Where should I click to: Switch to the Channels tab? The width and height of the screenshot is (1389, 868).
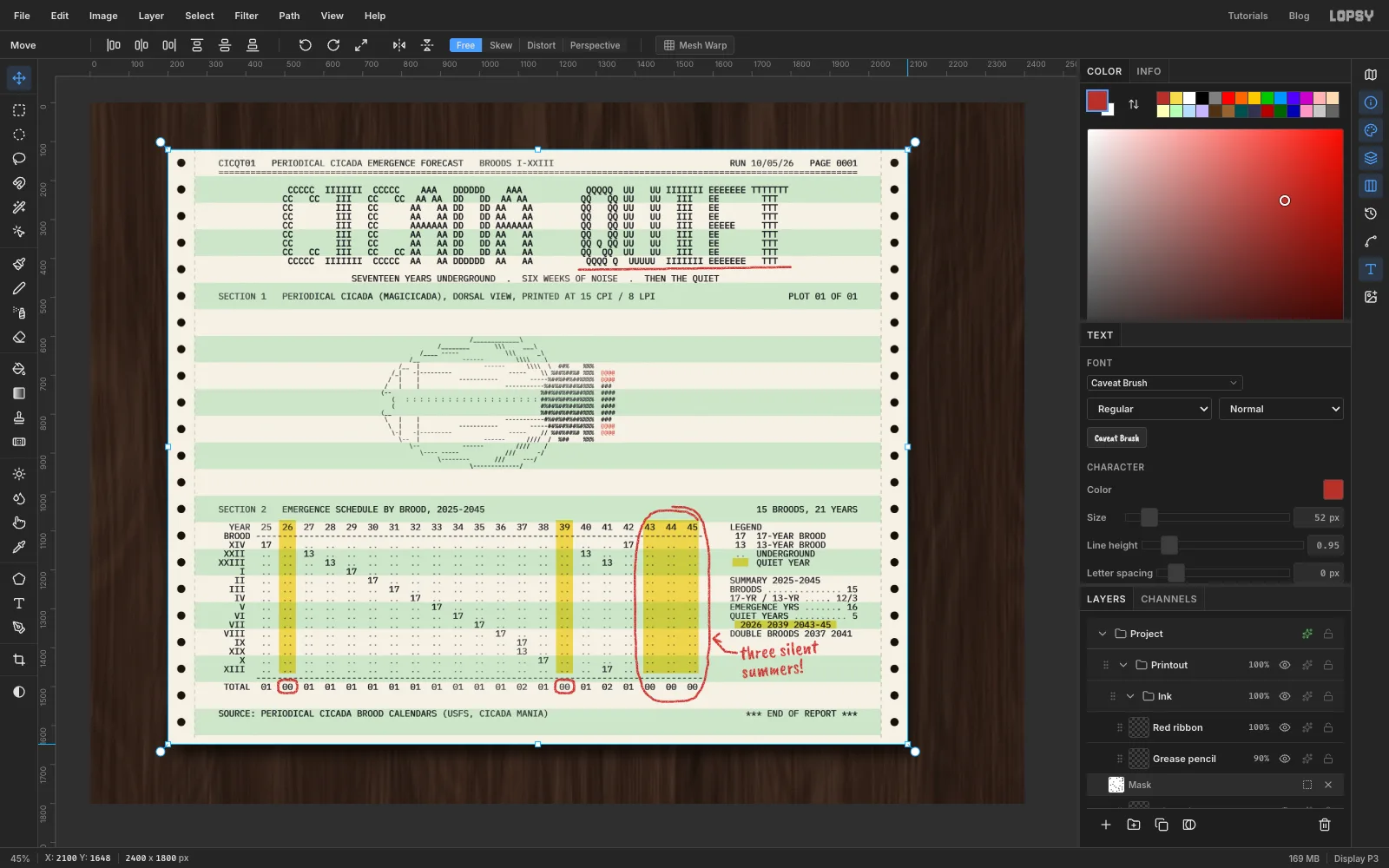[x=1168, y=599]
